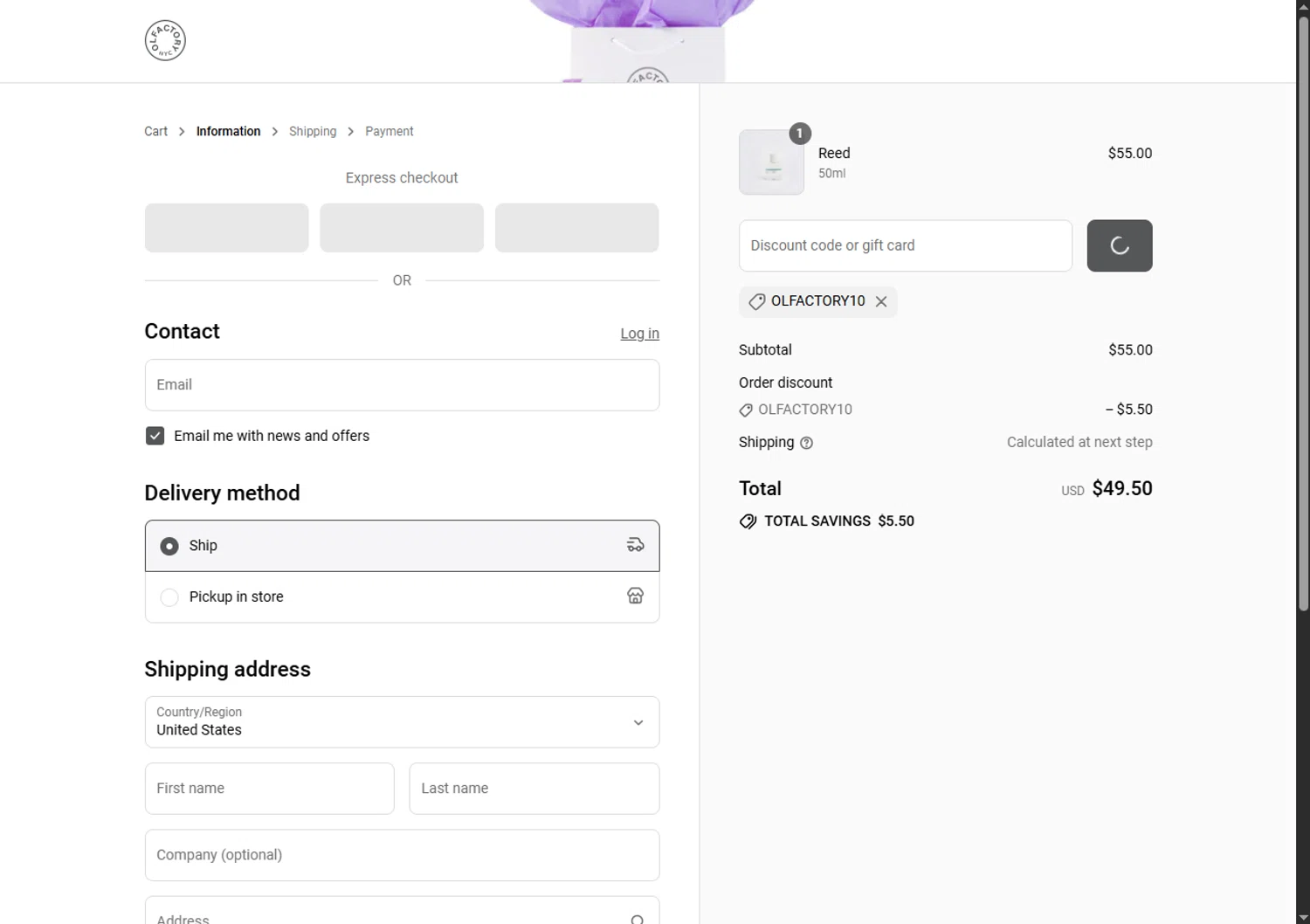
Task: Go back to Cart breadcrumb
Action: pyautogui.click(x=155, y=131)
